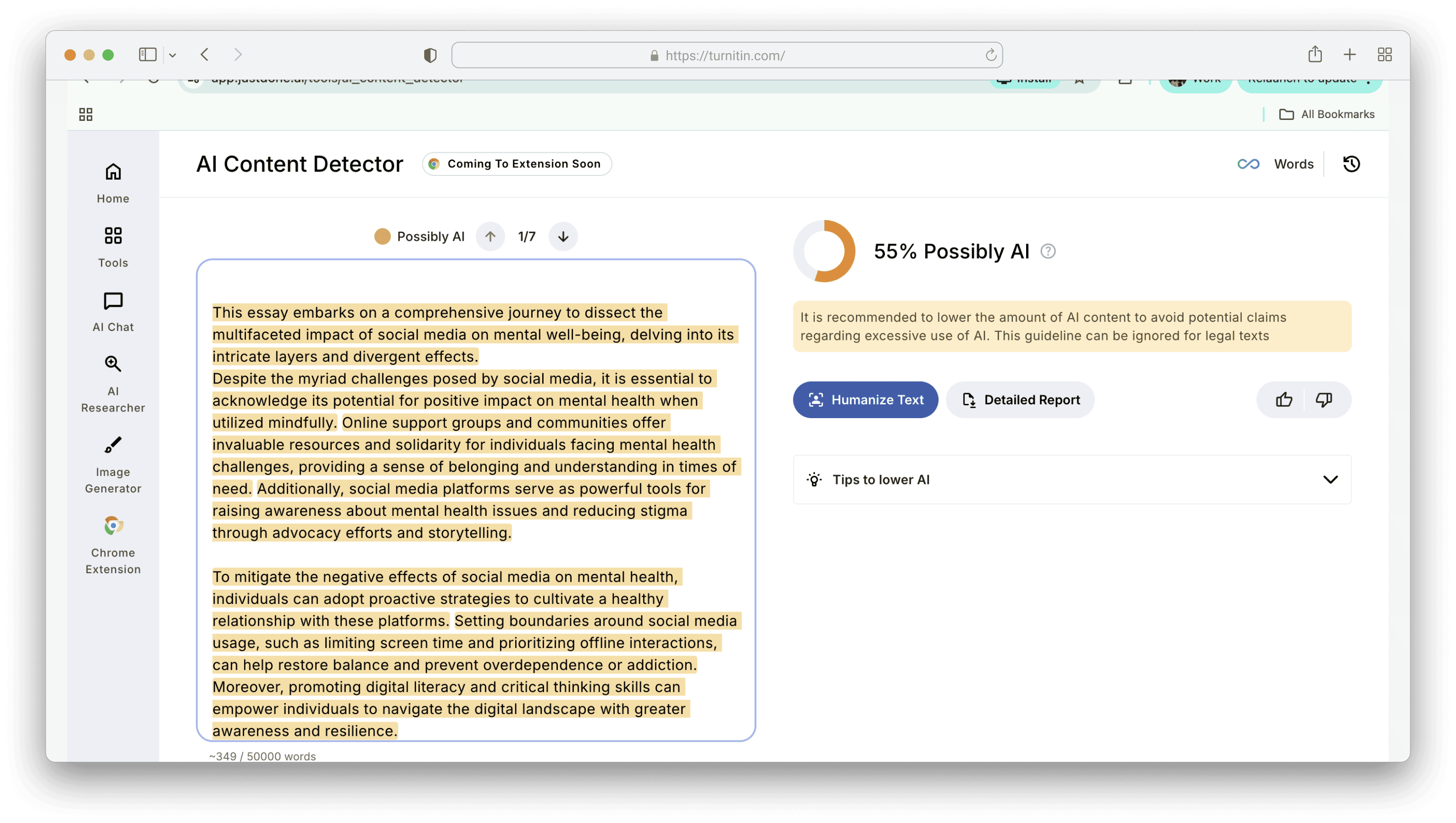Screen dimensions: 1456x823
Task: Open the Safari sidebar dropdown chevron
Action: point(173,55)
